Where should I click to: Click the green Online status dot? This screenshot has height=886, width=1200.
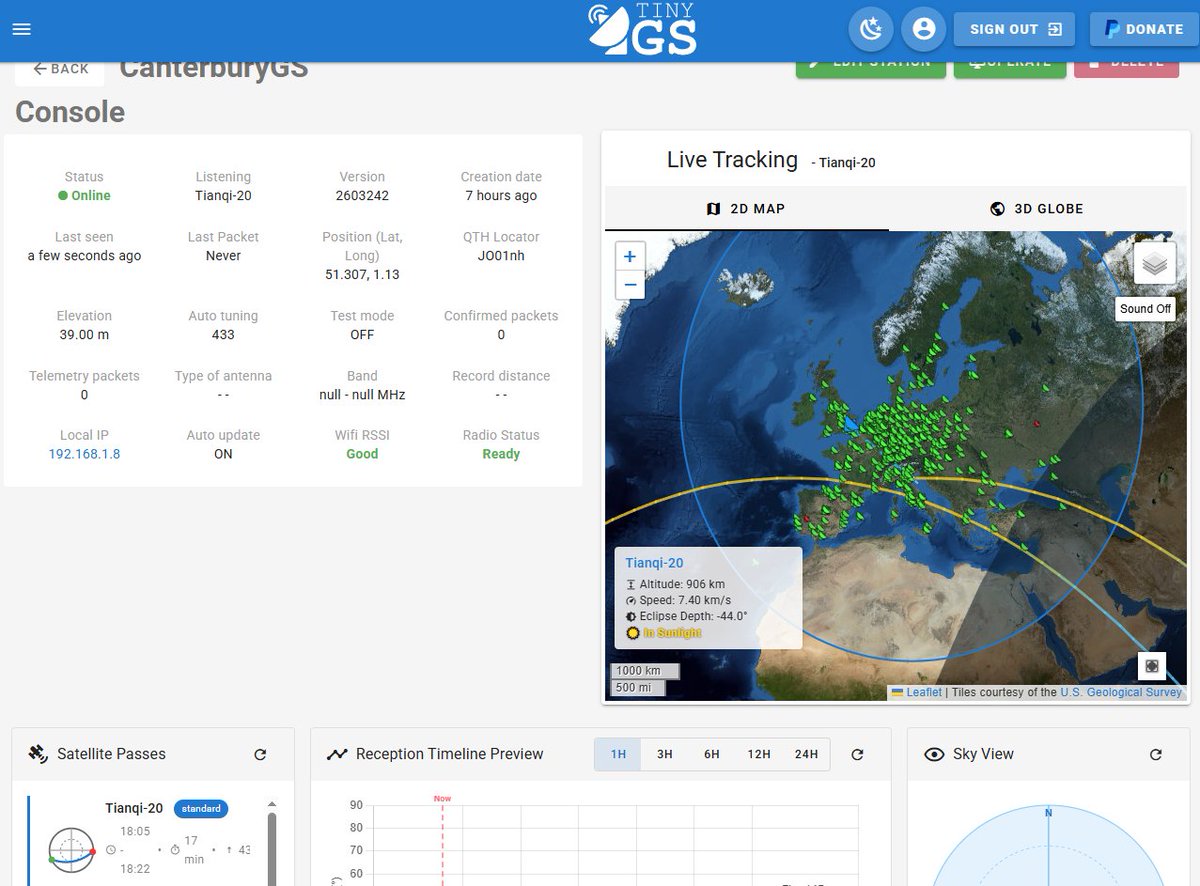point(63,195)
